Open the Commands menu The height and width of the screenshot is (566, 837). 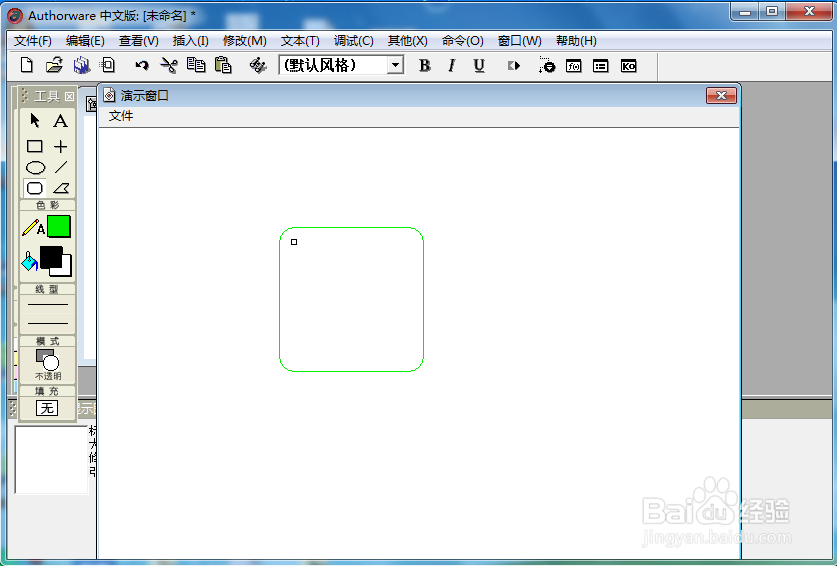coord(462,41)
